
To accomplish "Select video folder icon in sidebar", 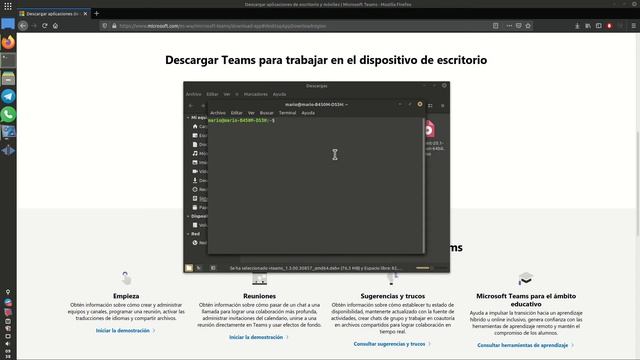I will tap(195, 171).
